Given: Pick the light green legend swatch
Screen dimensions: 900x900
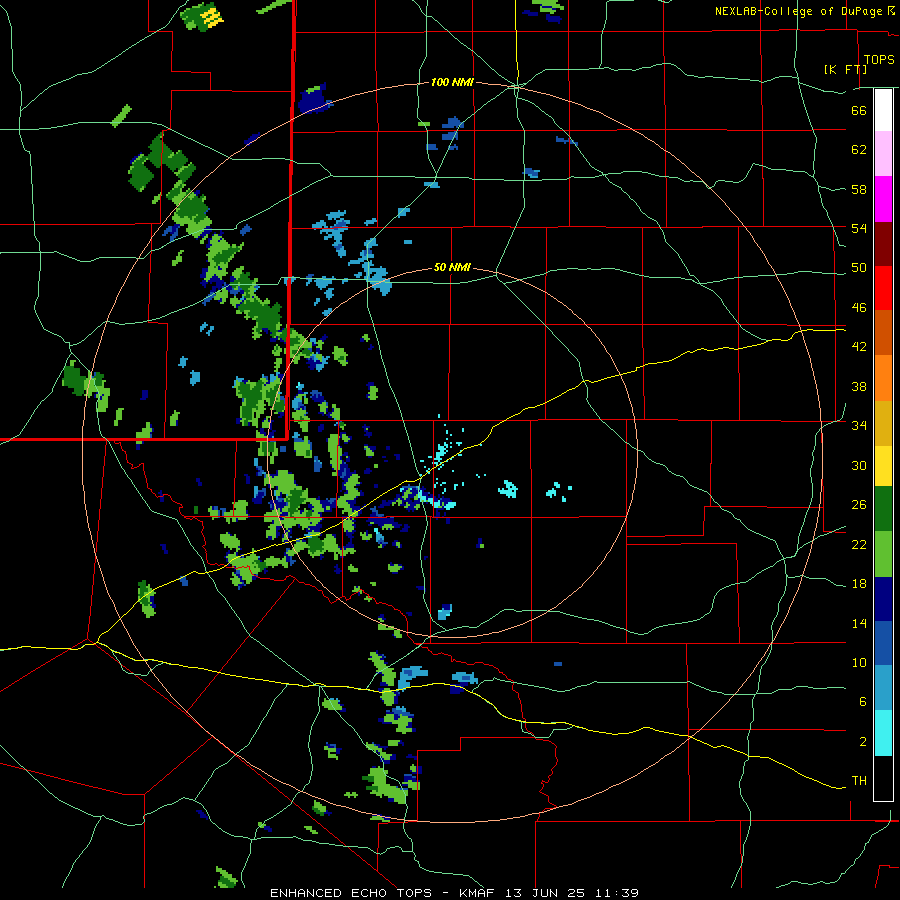Looking at the screenshot, I should [883, 554].
